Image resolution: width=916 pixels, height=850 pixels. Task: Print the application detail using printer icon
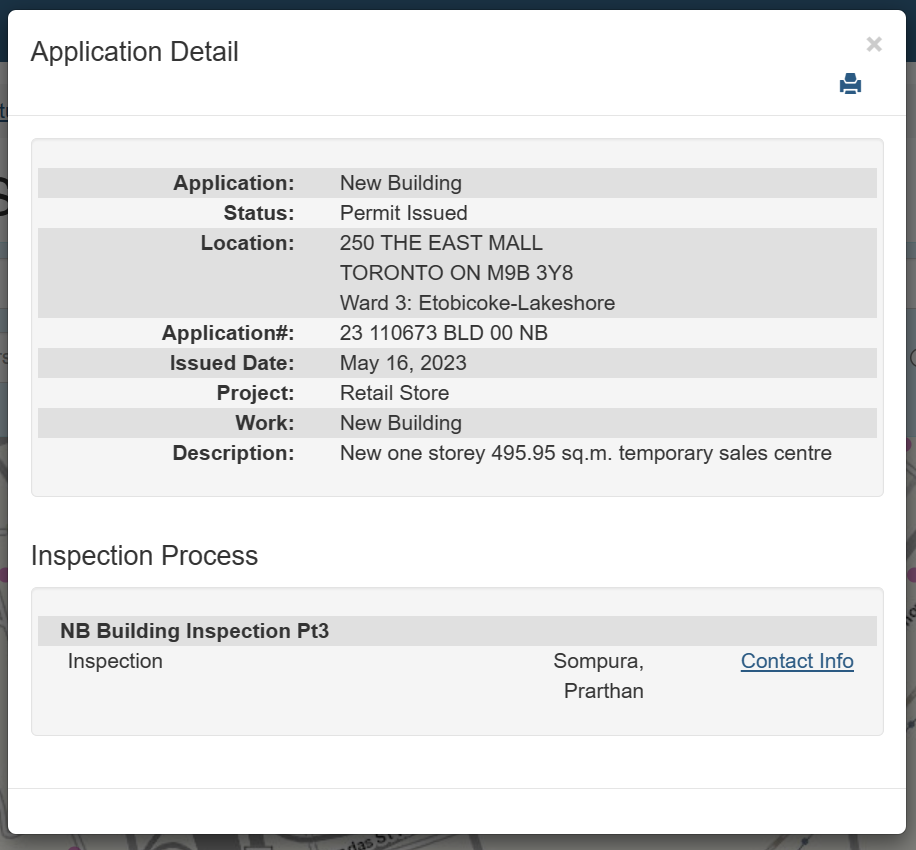click(850, 84)
